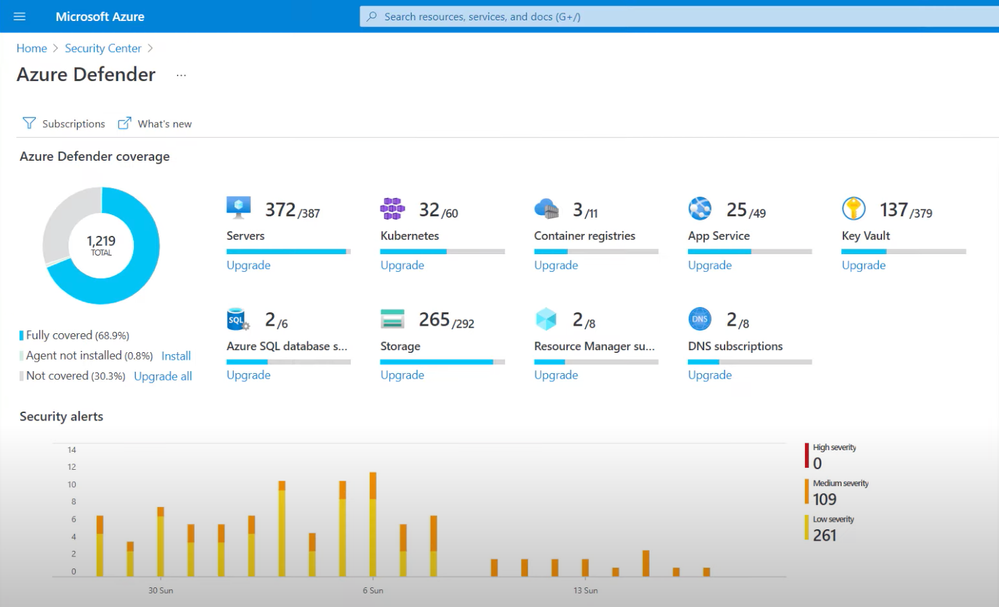Image resolution: width=999 pixels, height=607 pixels.
Task: Click the Fully covered legend swatch
Action: [22, 335]
